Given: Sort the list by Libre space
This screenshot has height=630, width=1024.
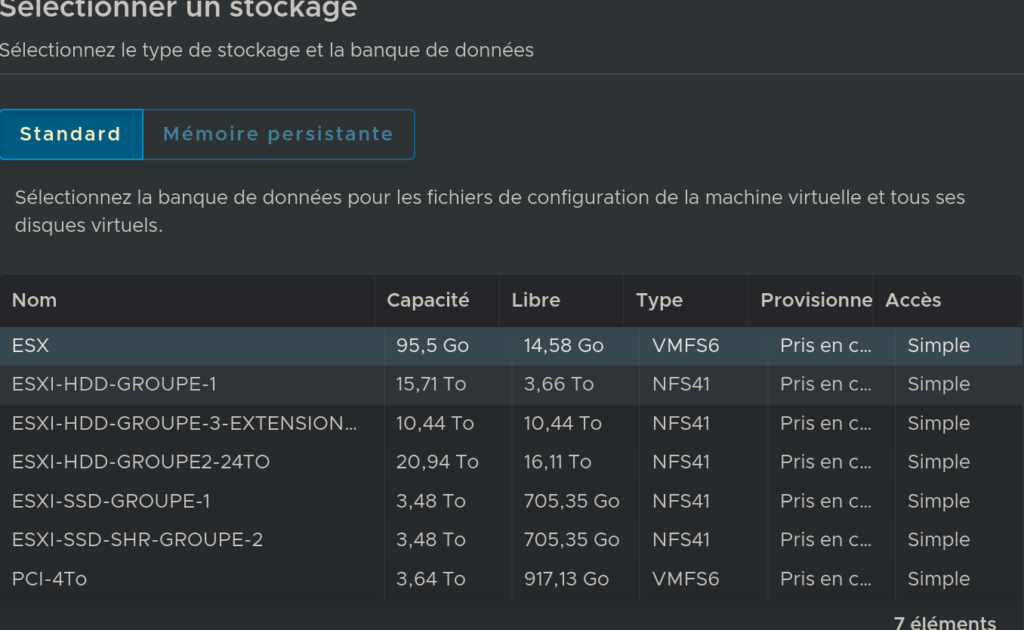Looking at the screenshot, I should pos(536,300).
